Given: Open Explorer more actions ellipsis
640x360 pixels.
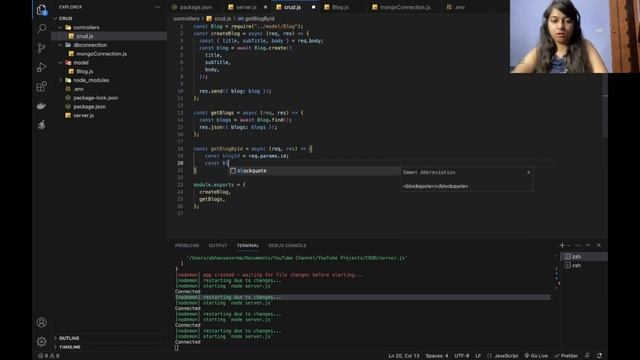Looking at the screenshot, I should click(158, 7).
